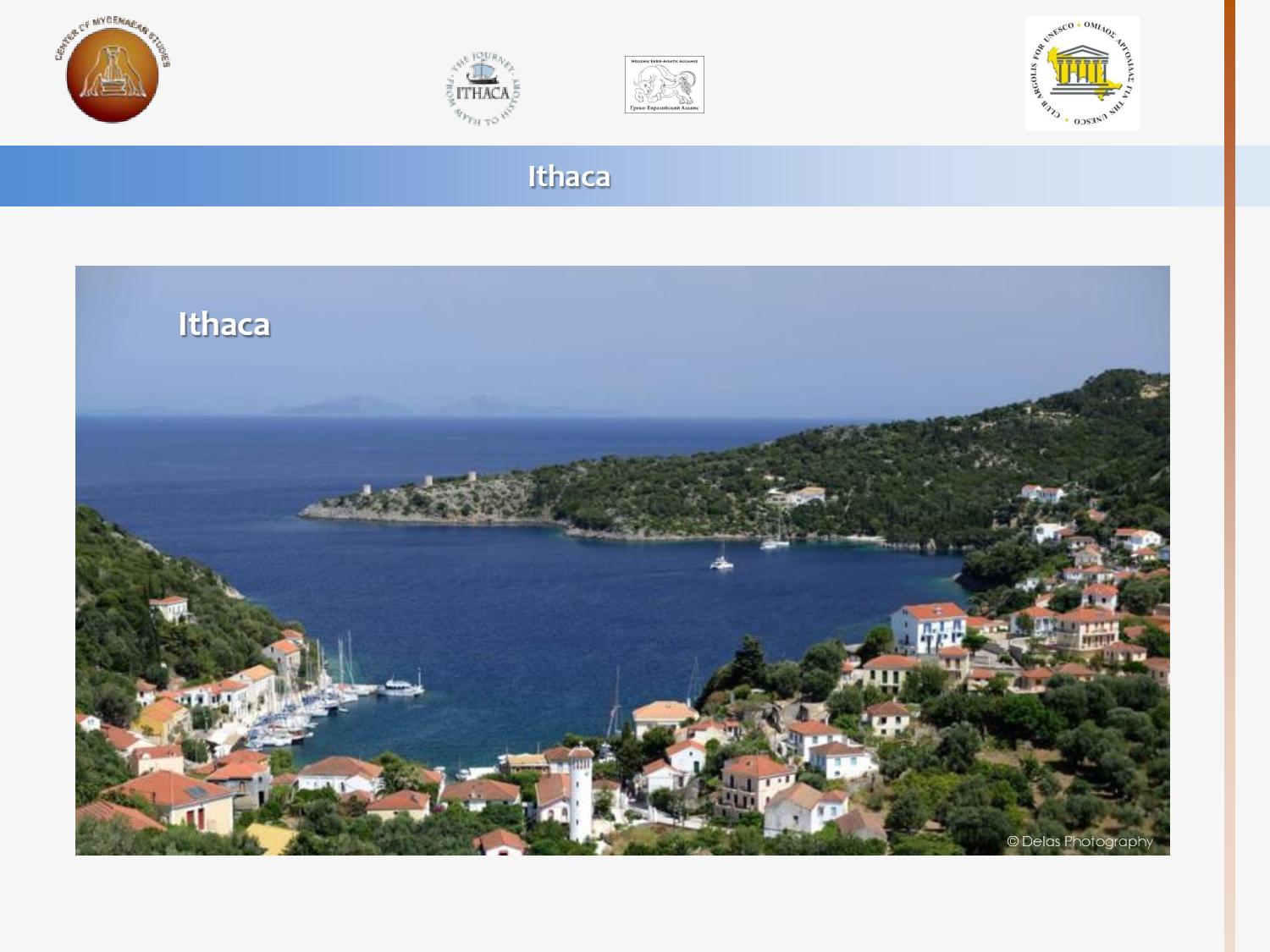
Task: Click the leftmost windmill on the headland
Action: 367,490
